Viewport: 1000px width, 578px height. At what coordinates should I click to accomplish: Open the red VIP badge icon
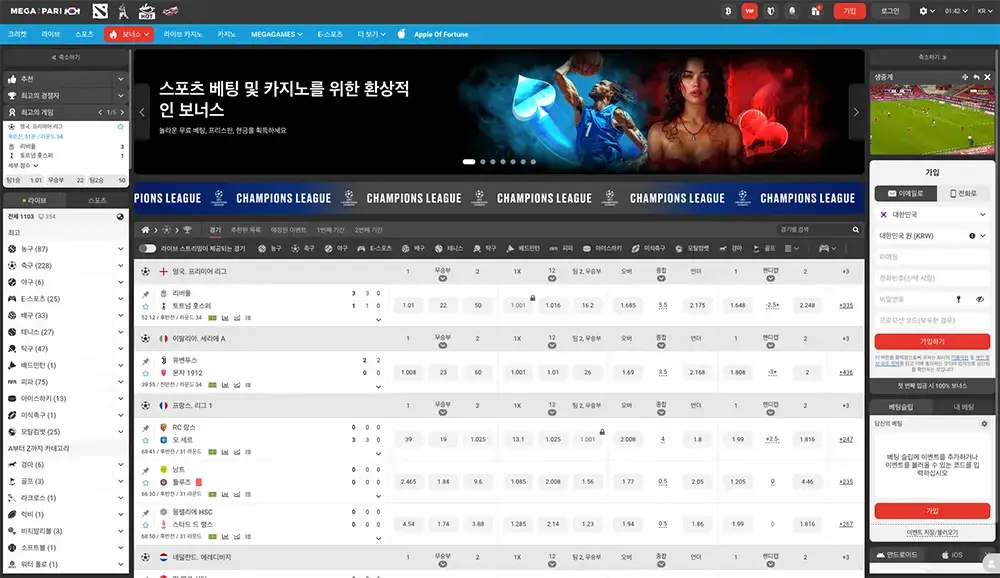pyautogui.click(x=749, y=11)
